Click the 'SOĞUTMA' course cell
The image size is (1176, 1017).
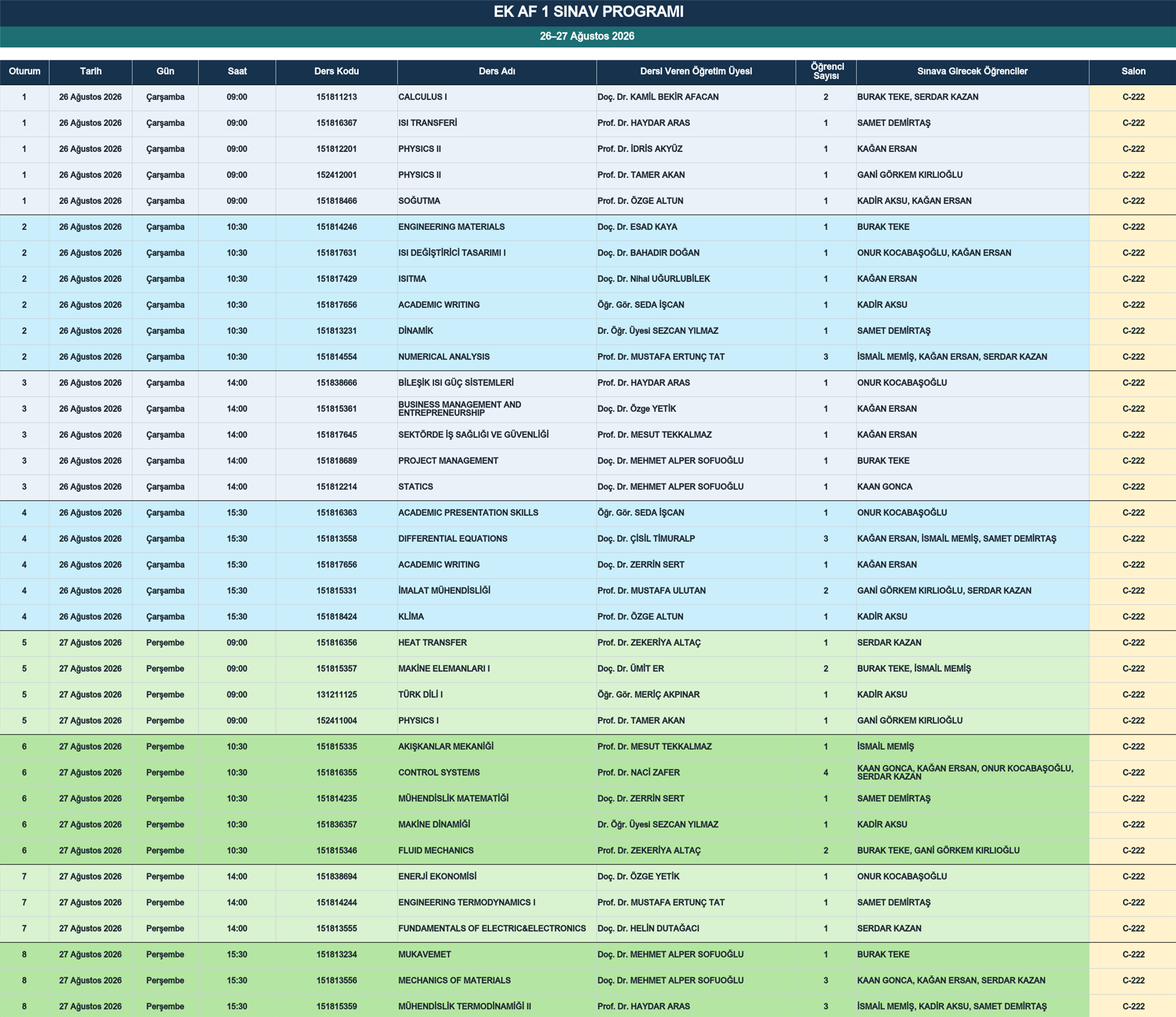pos(497,201)
